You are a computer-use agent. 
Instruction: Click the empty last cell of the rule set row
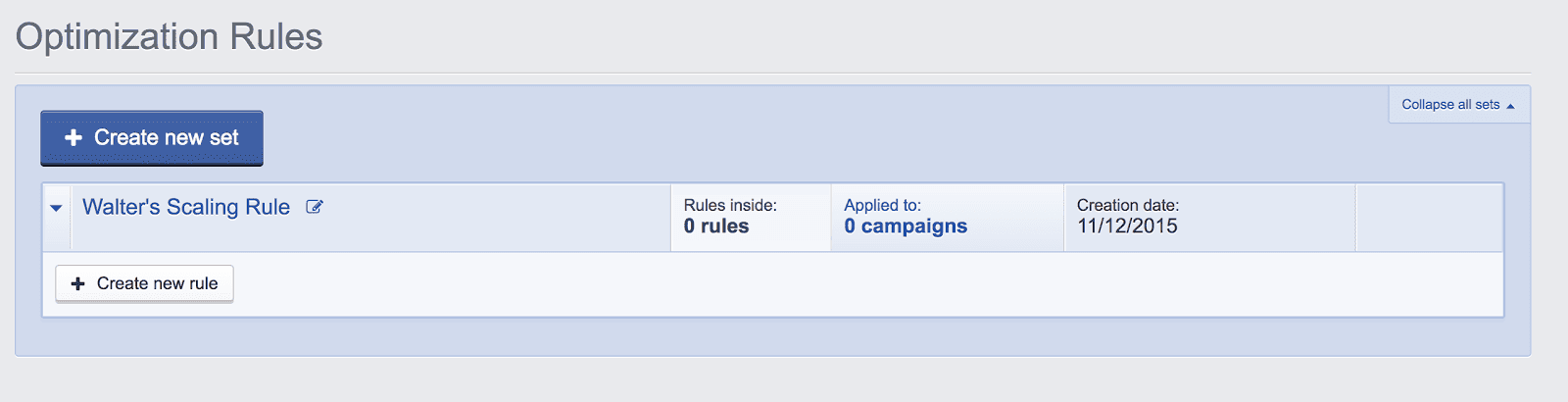pos(1429,218)
